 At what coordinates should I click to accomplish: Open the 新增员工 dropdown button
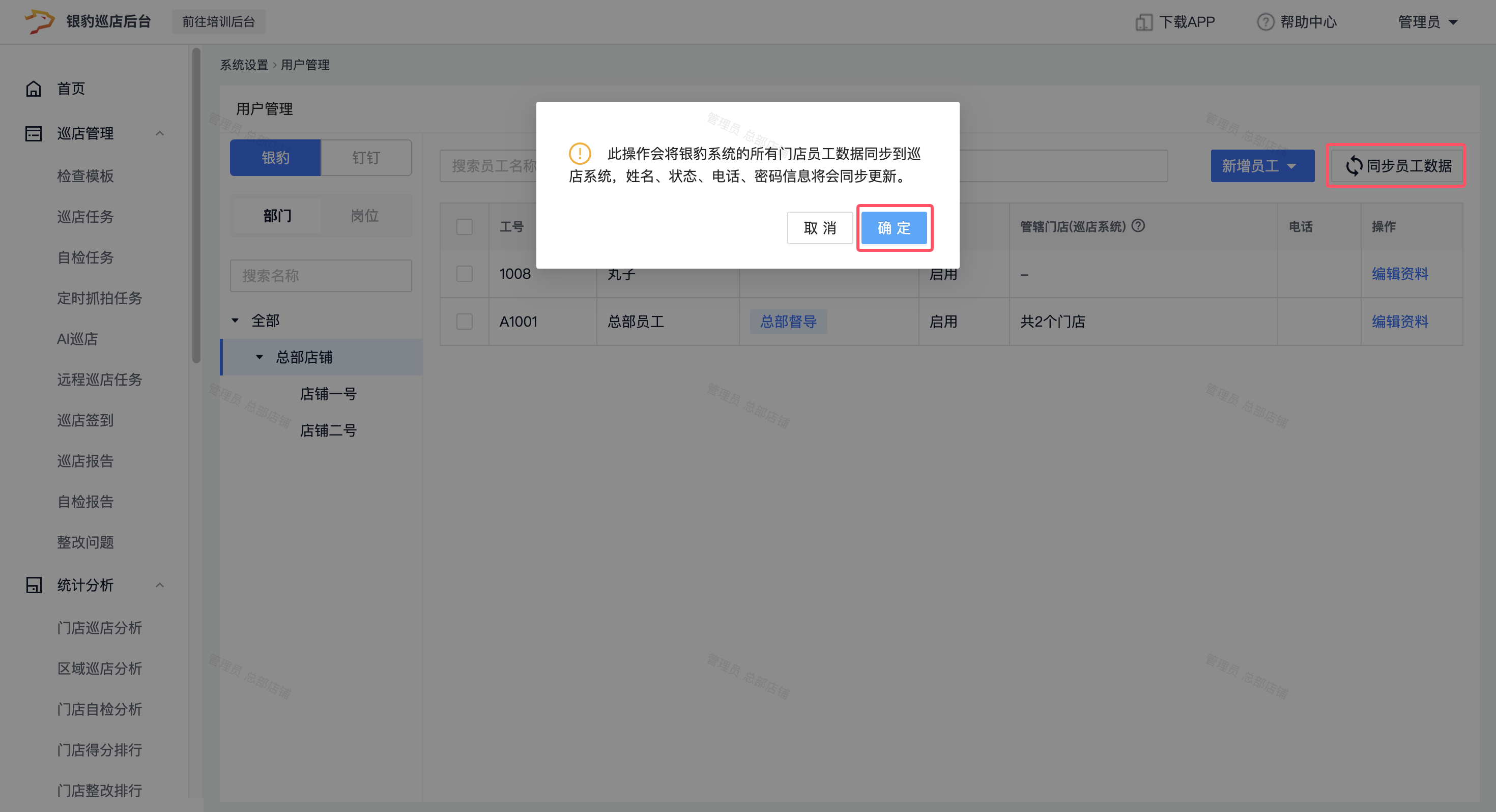pos(1262,166)
